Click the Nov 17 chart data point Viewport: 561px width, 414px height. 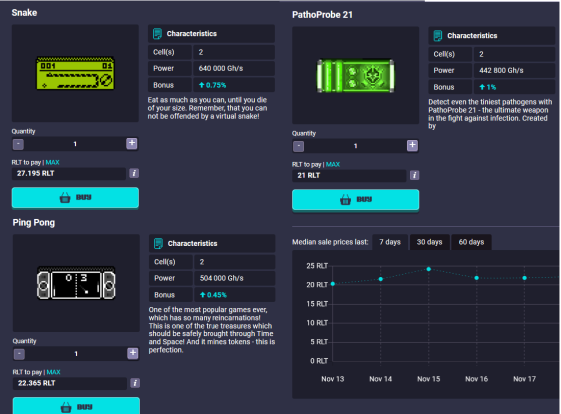tap(525, 278)
